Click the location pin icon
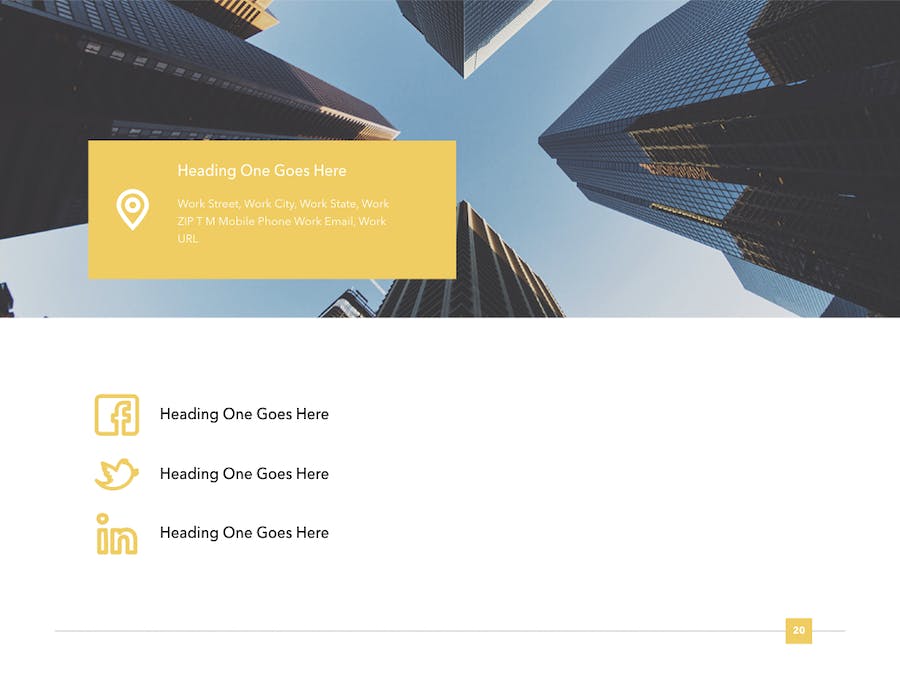900x675 pixels. click(x=132, y=210)
